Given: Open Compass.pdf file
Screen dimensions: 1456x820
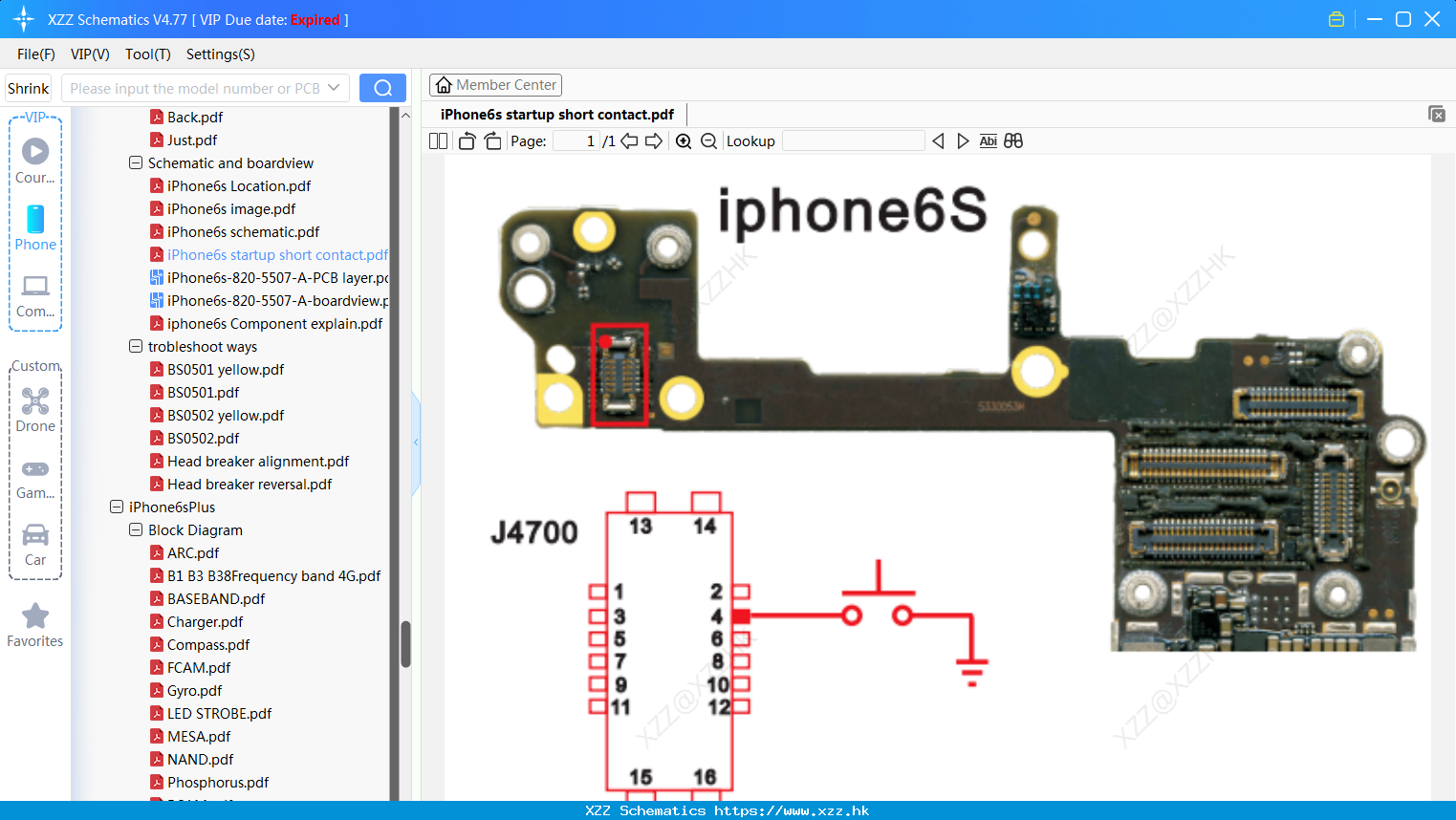Looking at the screenshot, I should point(208,644).
